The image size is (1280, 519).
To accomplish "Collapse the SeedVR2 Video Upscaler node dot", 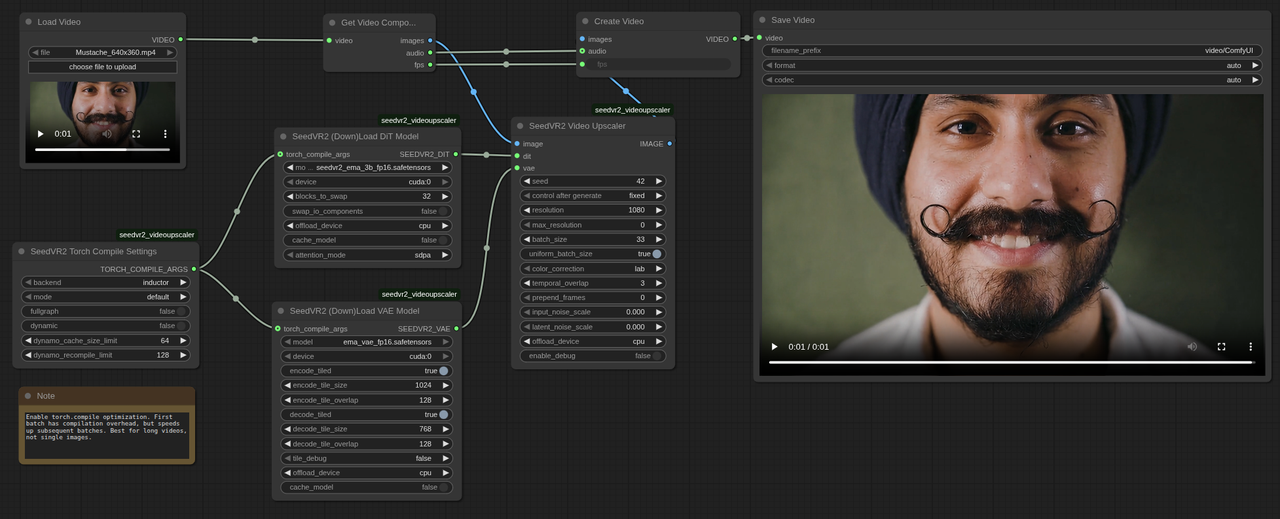I will pyautogui.click(x=520, y=126).
